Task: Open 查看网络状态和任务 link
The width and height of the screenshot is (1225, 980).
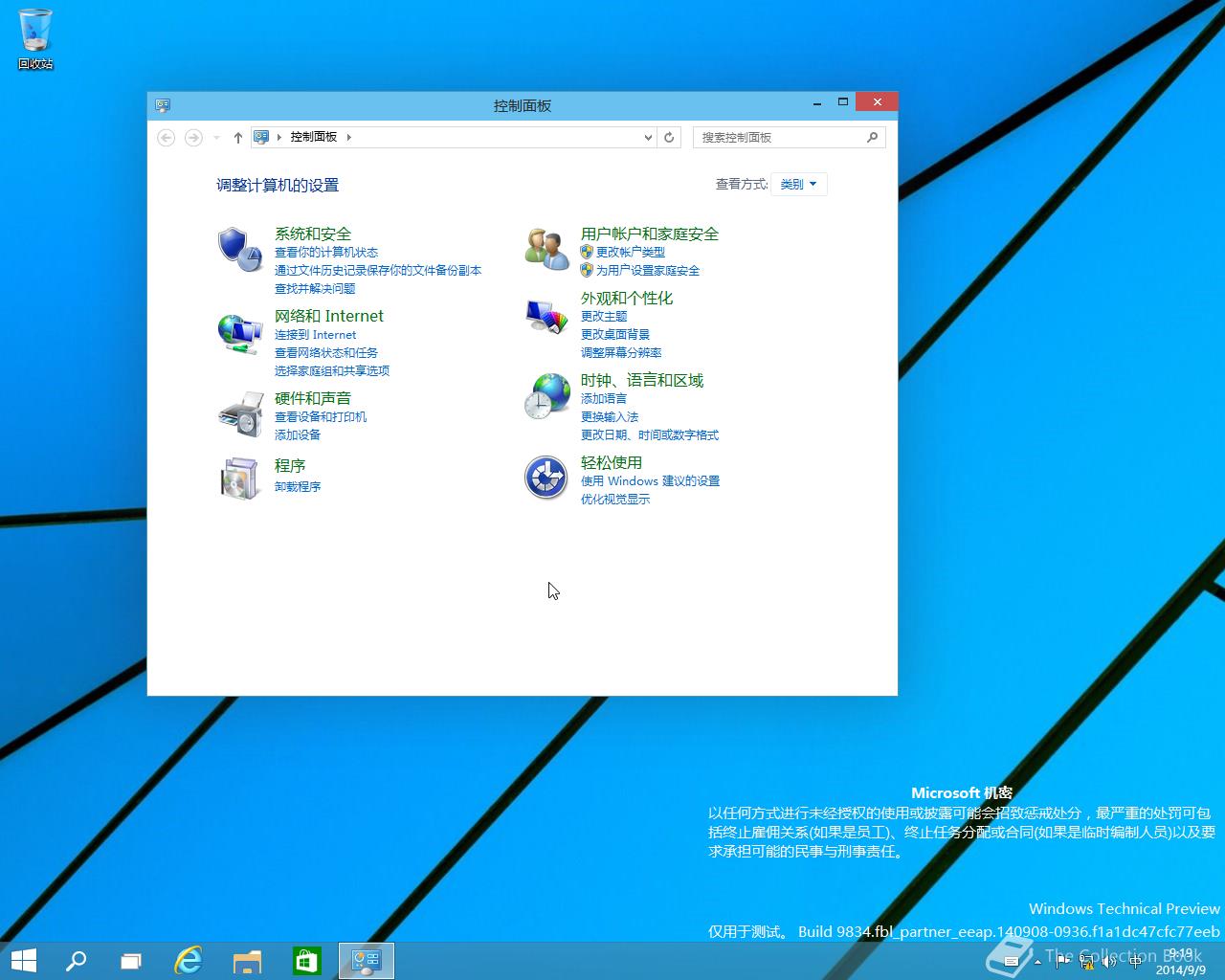Action: pos(326,352)
